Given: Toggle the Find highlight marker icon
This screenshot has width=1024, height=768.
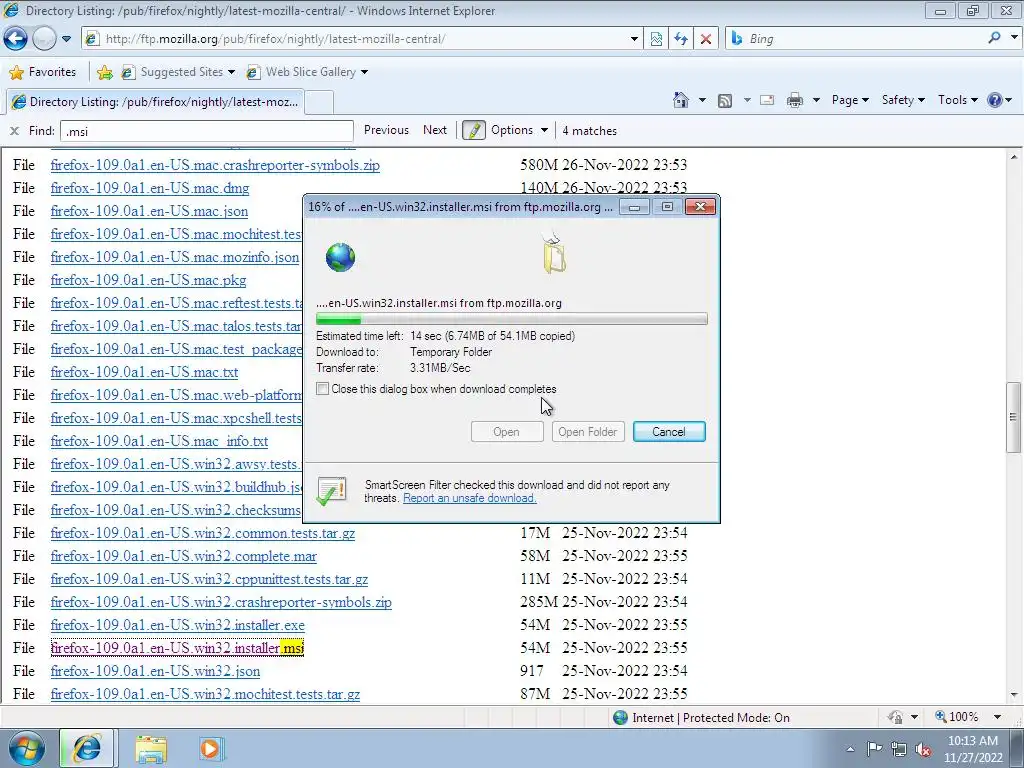Looking at the screenshot, I should click(473, 130).
